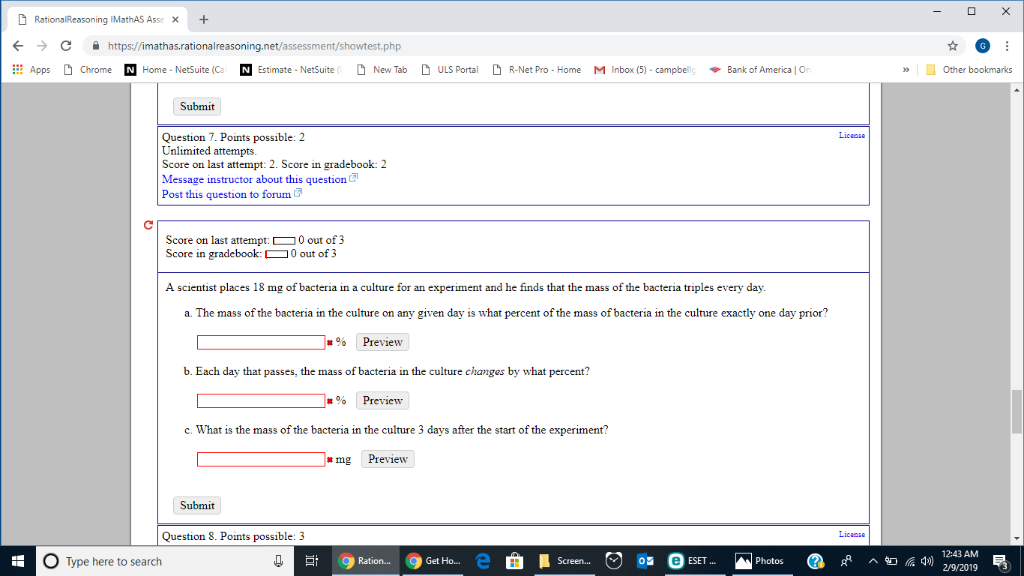1024x576 pixels.
Task: Open the overflow chevron for hidden bookmarks
Action: [x=906, y=70]
